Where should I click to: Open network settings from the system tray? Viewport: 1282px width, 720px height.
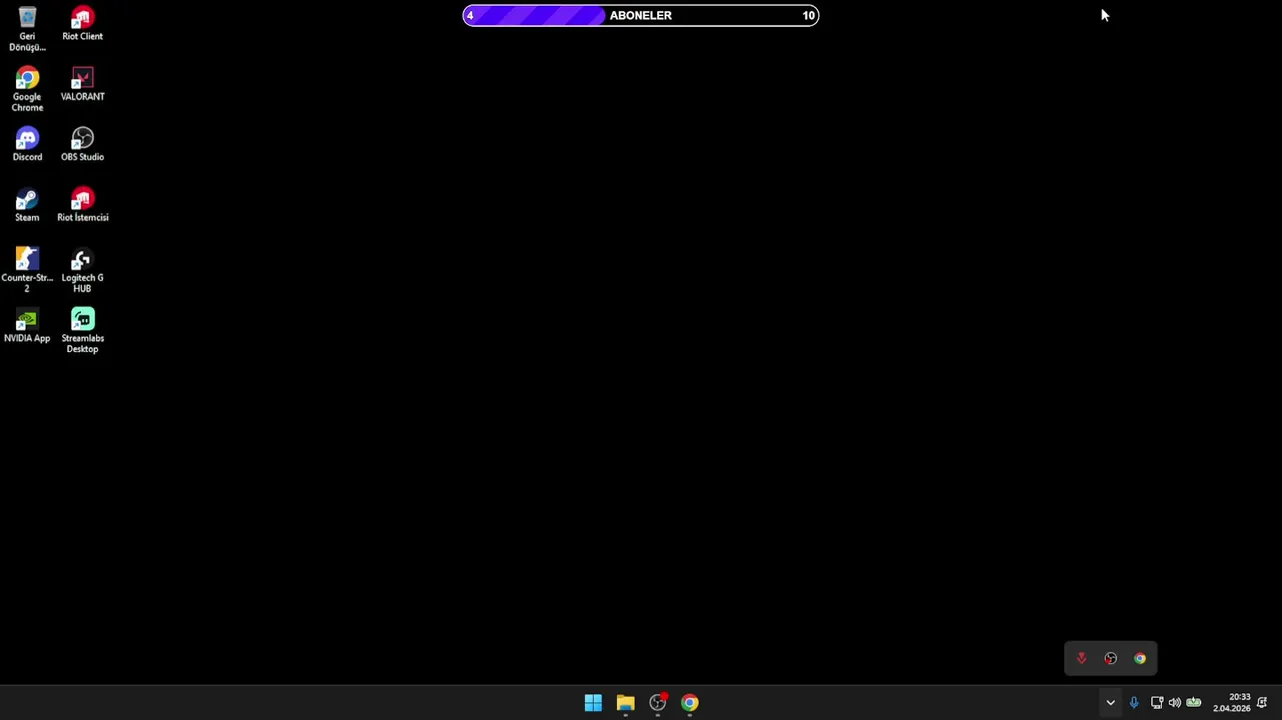(x=1156, y=703)
